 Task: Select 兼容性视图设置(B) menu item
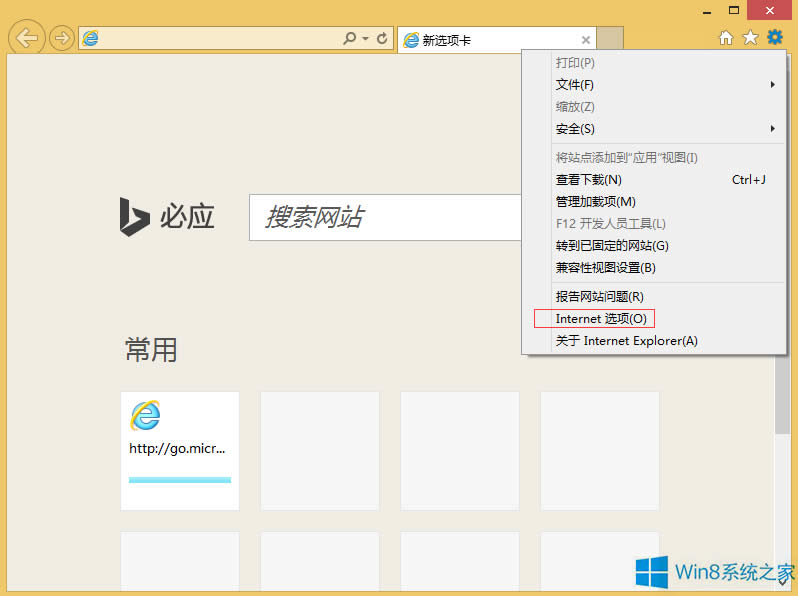(605, 268)
